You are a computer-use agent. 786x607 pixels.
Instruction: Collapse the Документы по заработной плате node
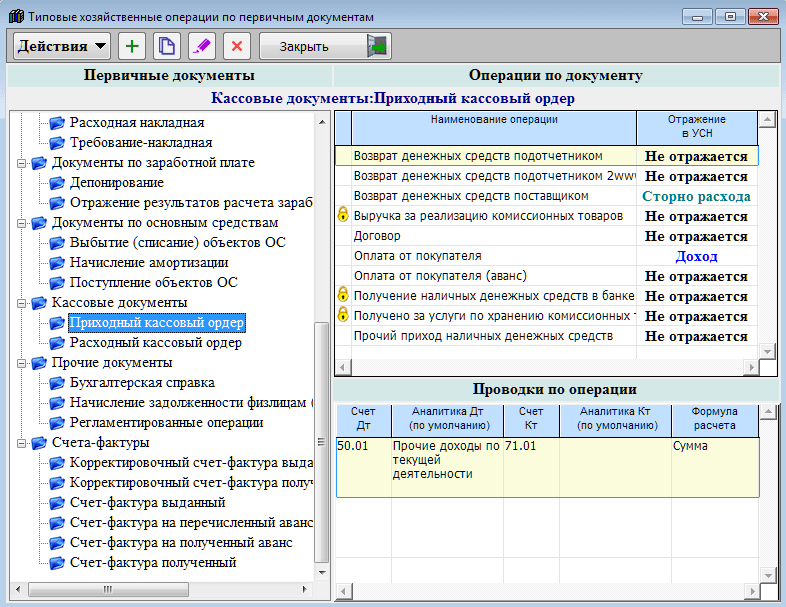click(22, 163)
